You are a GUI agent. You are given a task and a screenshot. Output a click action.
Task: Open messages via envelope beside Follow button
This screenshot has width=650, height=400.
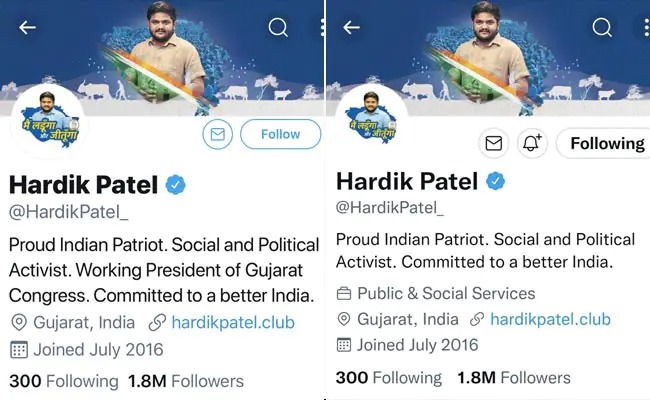217,134
